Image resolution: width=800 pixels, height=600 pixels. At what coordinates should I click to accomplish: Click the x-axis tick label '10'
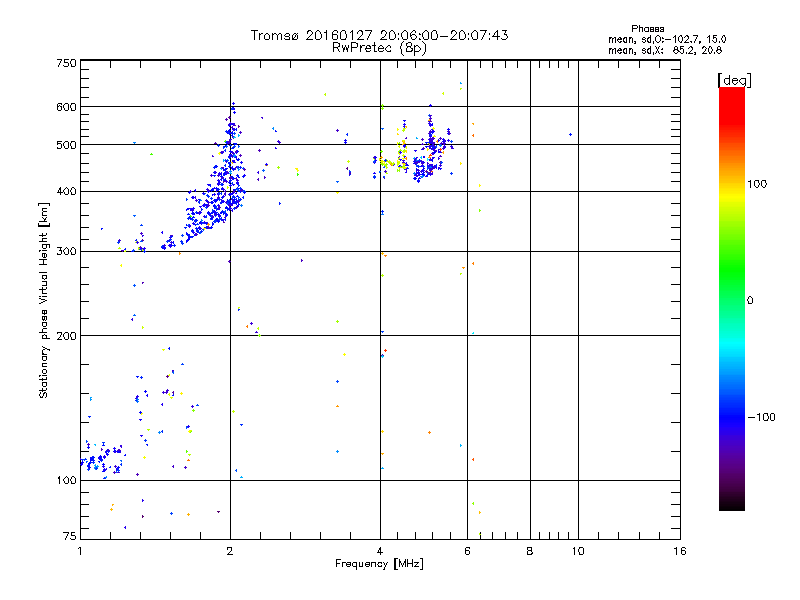pyautogui.click(x=578, y=551)
